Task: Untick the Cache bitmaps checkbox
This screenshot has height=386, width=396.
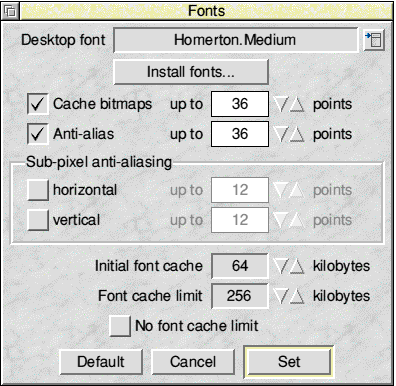Action: [x=38, y=104]
